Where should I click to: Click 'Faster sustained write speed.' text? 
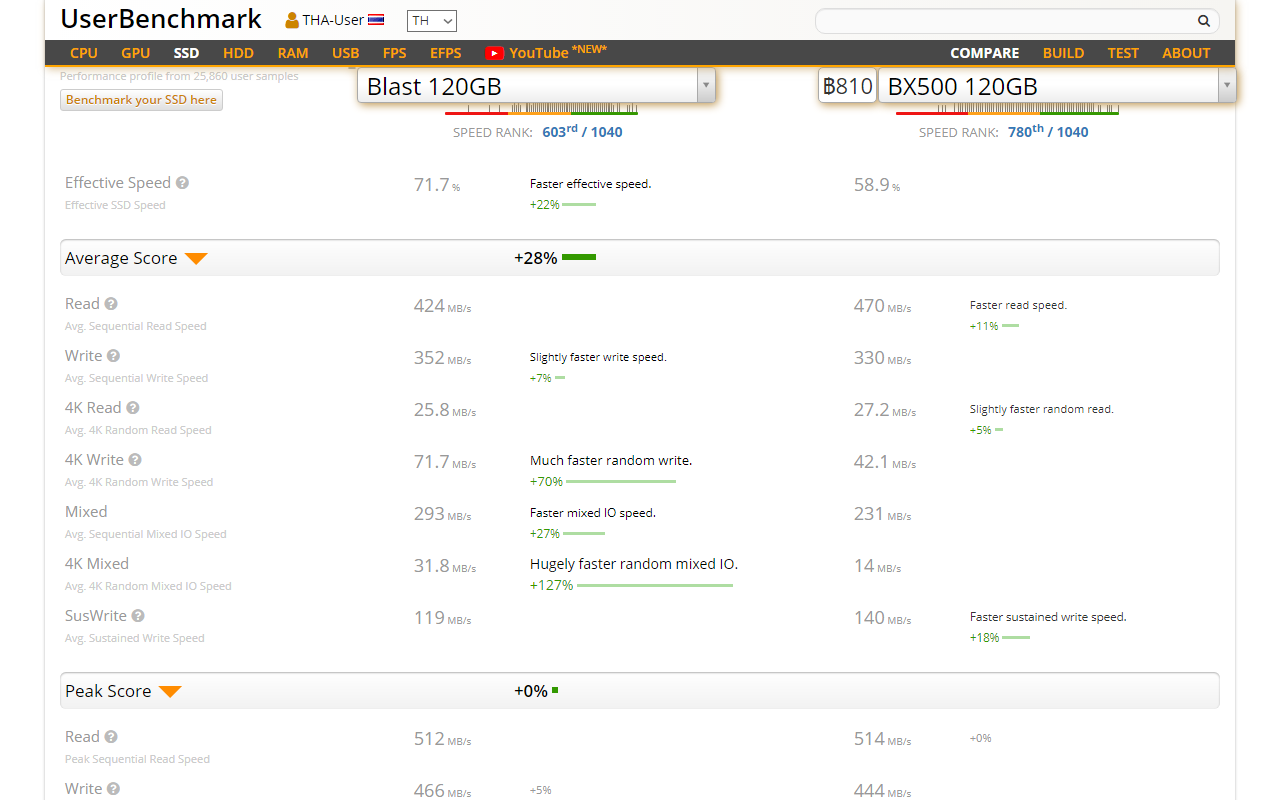pos(1048,617)
